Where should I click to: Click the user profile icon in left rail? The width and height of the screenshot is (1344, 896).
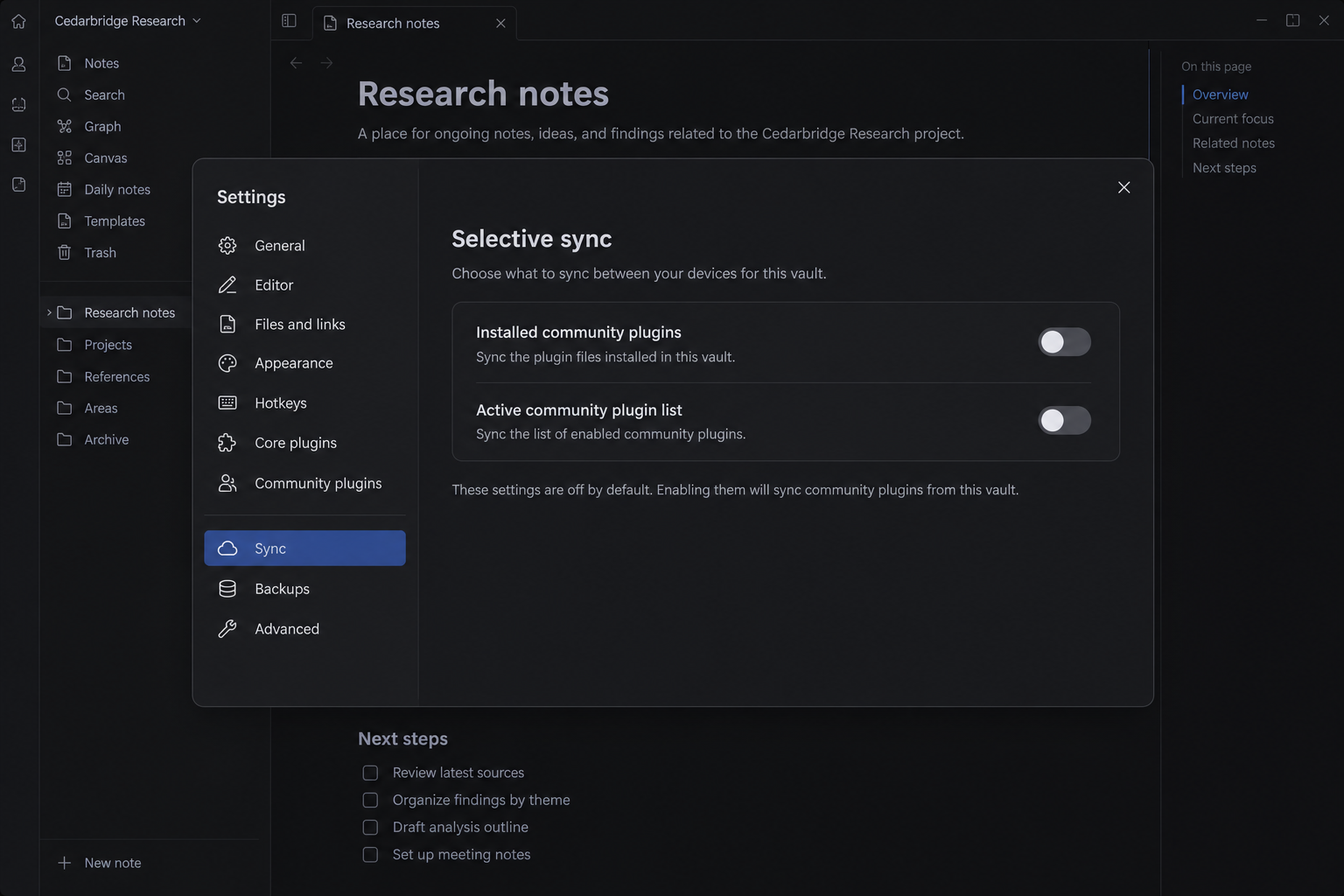[x=18, y=64]
